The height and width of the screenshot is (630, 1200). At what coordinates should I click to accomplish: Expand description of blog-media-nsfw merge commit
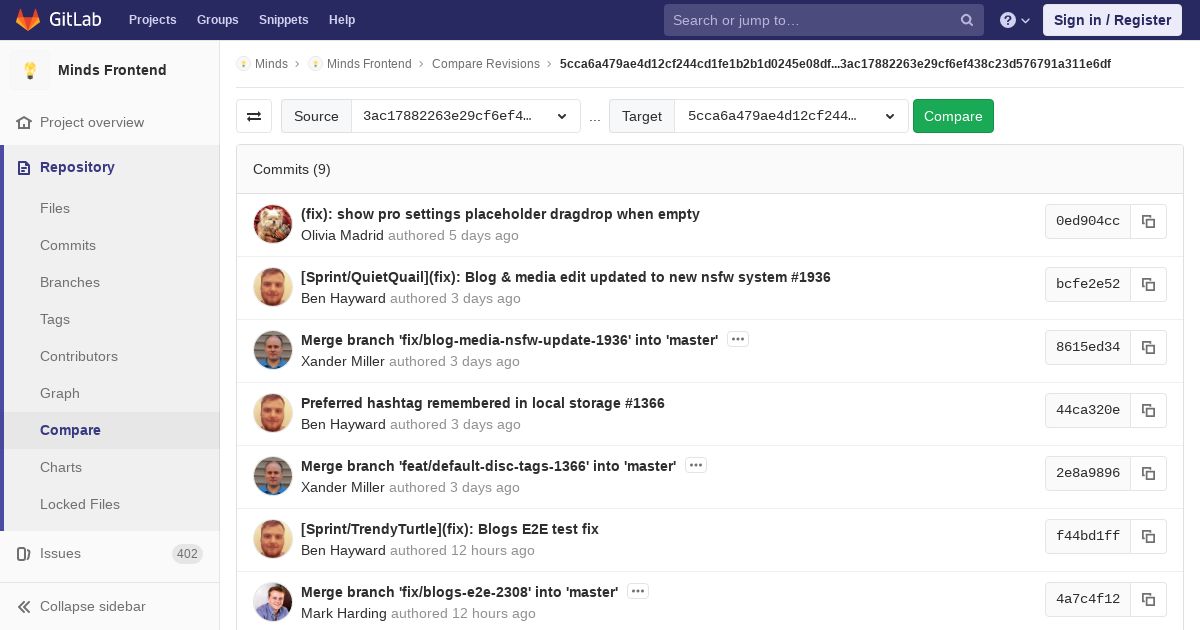[x=738, y=340]
